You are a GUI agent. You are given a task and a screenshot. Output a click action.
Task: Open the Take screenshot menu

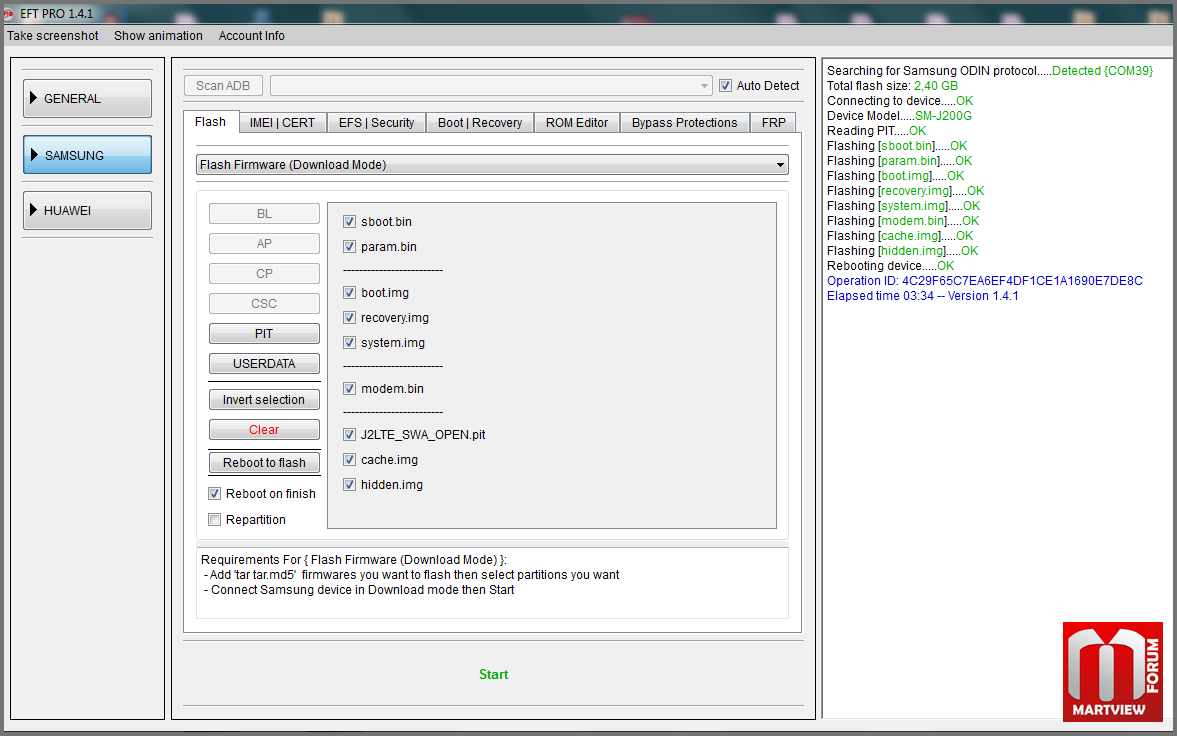pyautogui.click(x=53, y=35)
